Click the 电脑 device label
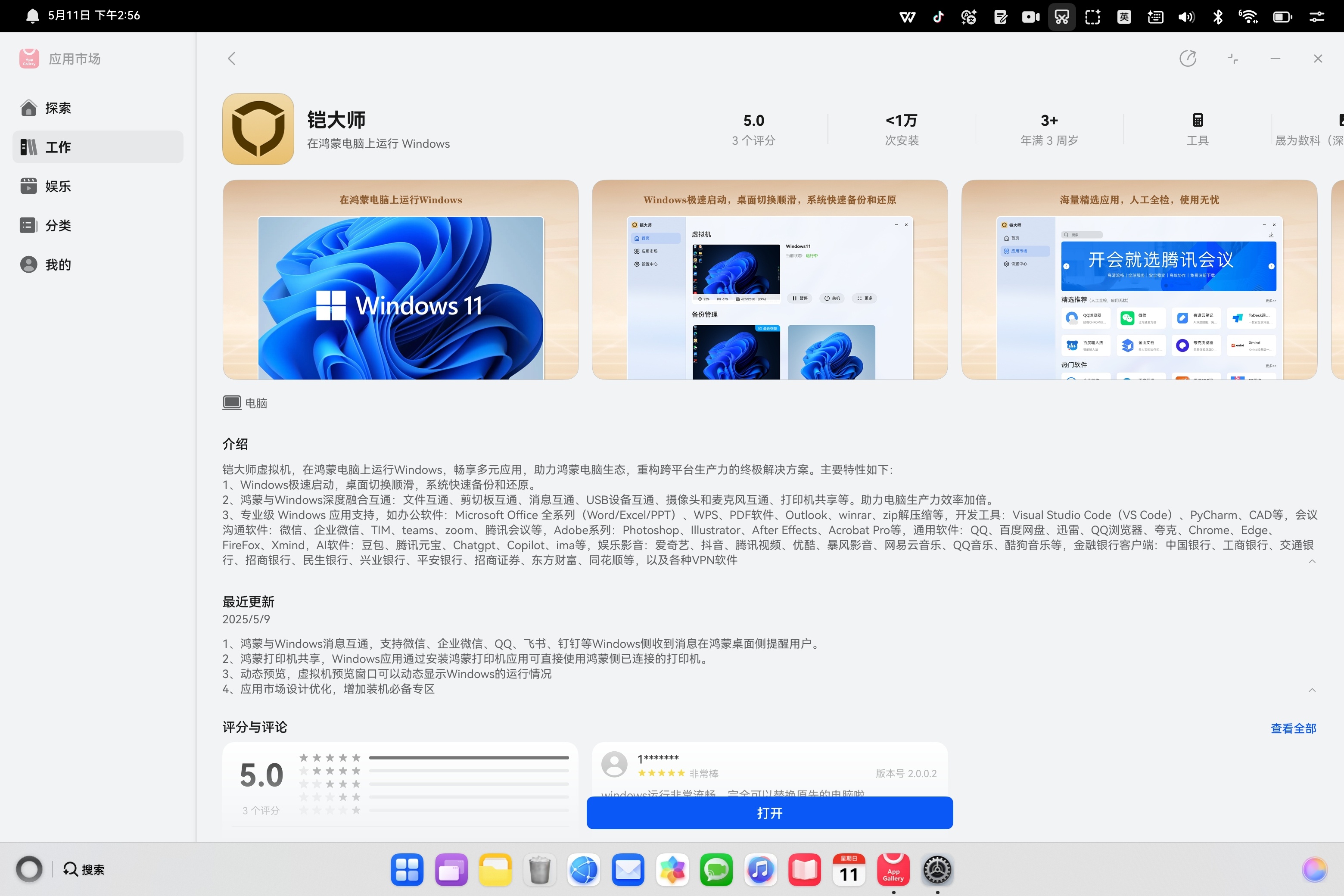 (x=245, y=403)
